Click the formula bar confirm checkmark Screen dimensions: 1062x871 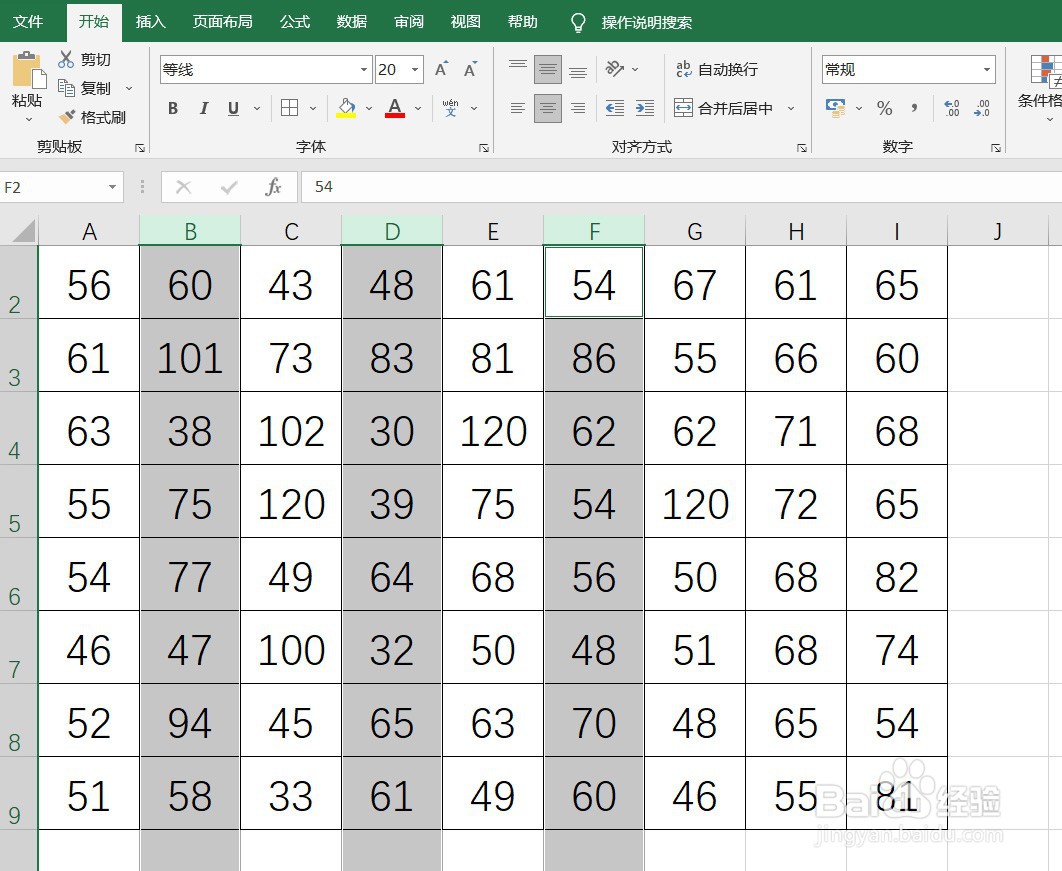point(229,187)
